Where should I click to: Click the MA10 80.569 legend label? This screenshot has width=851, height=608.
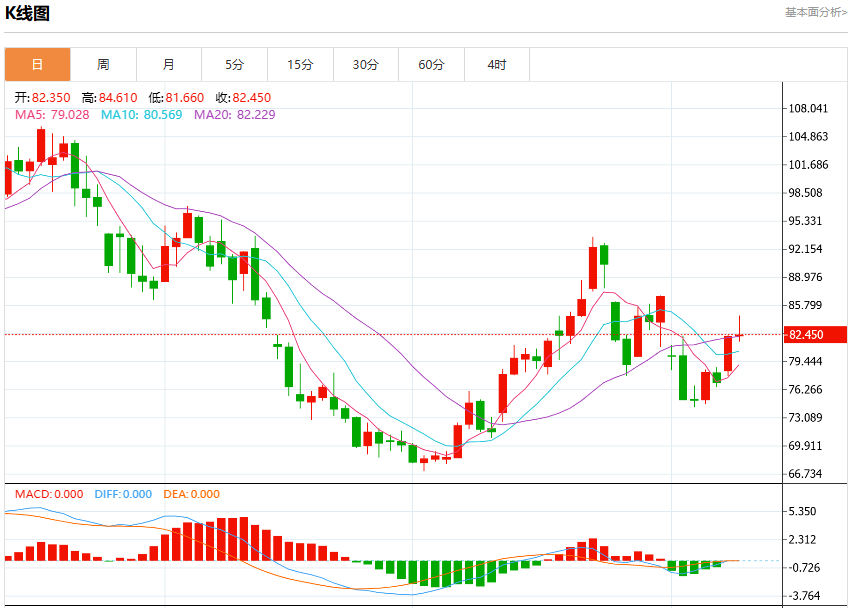[x=141, y=115]
